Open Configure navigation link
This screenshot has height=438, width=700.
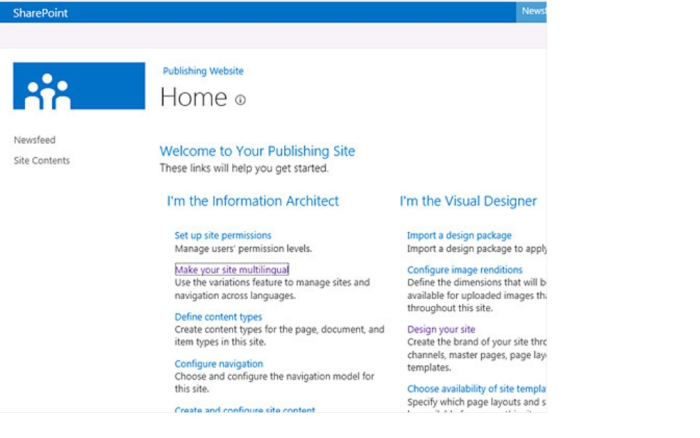(219, 364)
